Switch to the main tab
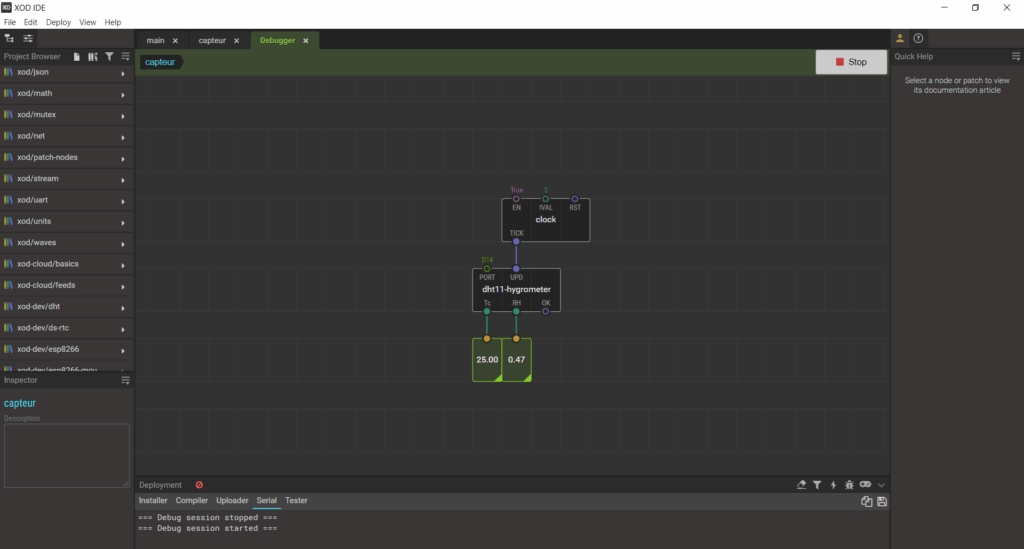Image resolution: width=1024 pixels, height=549 pixels. tap(155, 40)
